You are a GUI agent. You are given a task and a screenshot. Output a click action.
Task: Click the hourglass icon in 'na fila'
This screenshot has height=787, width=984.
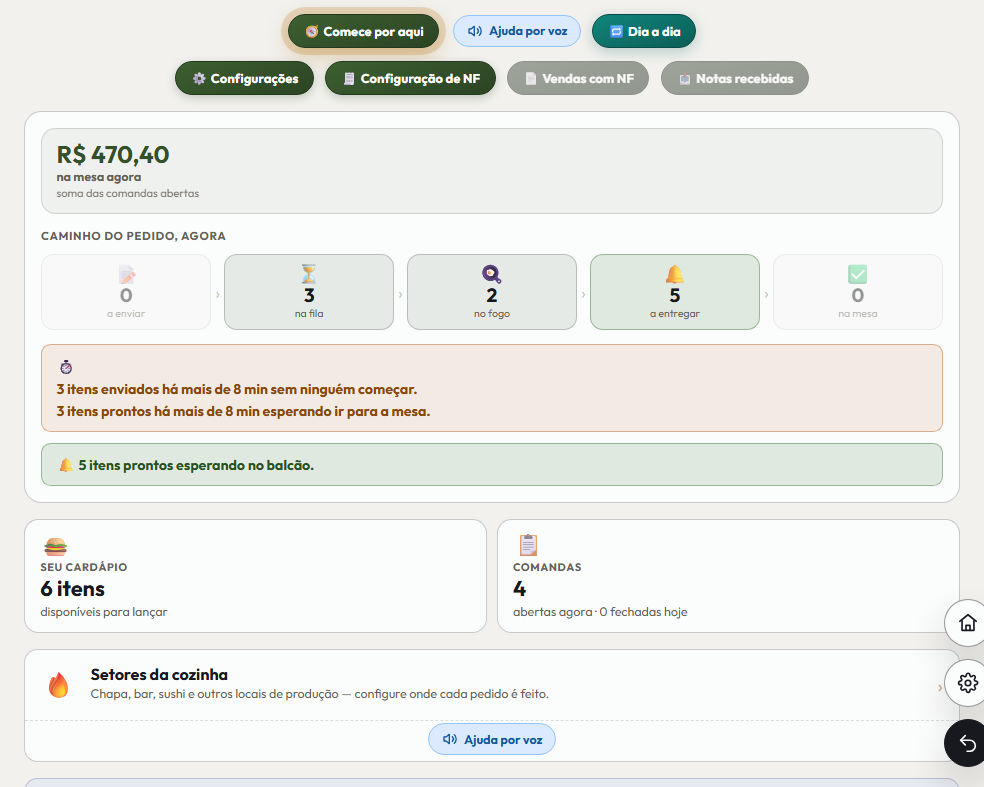(309, 274)
